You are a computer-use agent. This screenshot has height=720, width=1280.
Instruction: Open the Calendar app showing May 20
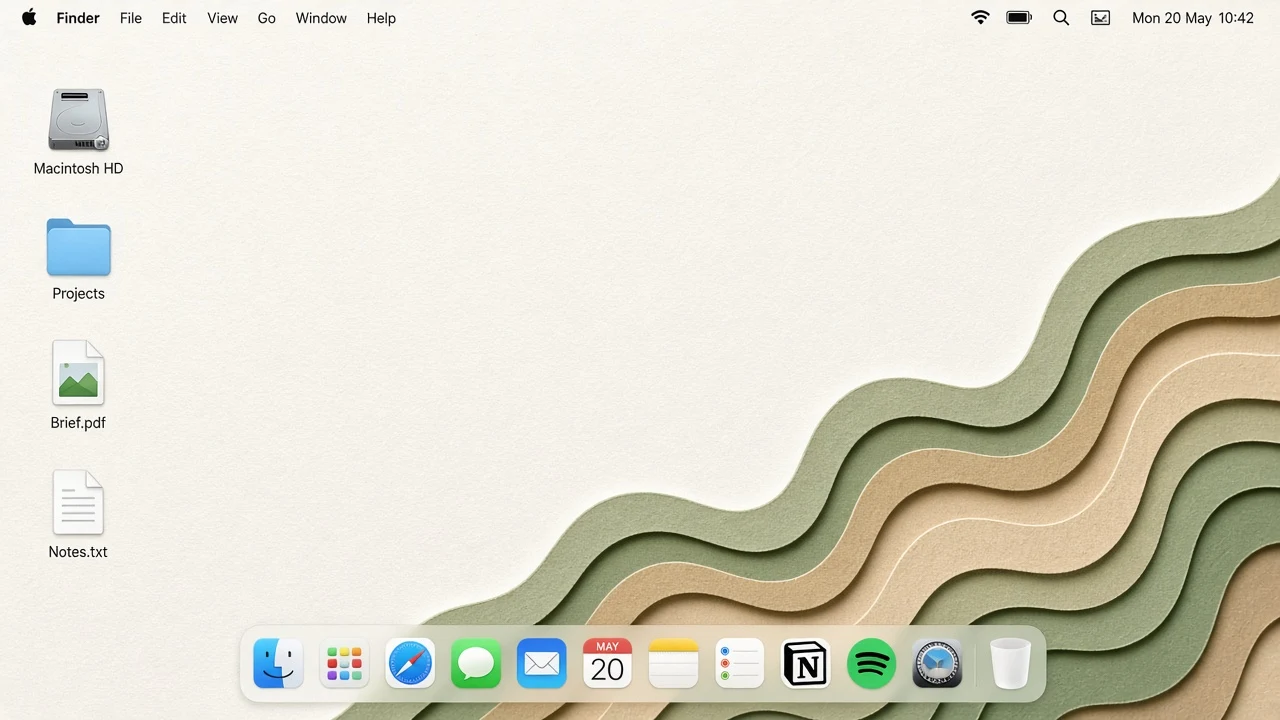(x=608, y=663)
